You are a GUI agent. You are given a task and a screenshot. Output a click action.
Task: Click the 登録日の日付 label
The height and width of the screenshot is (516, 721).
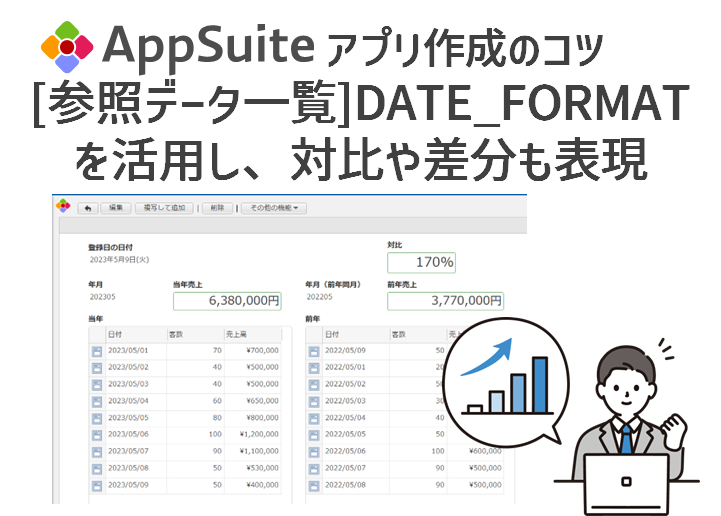(x=110, y=247)
